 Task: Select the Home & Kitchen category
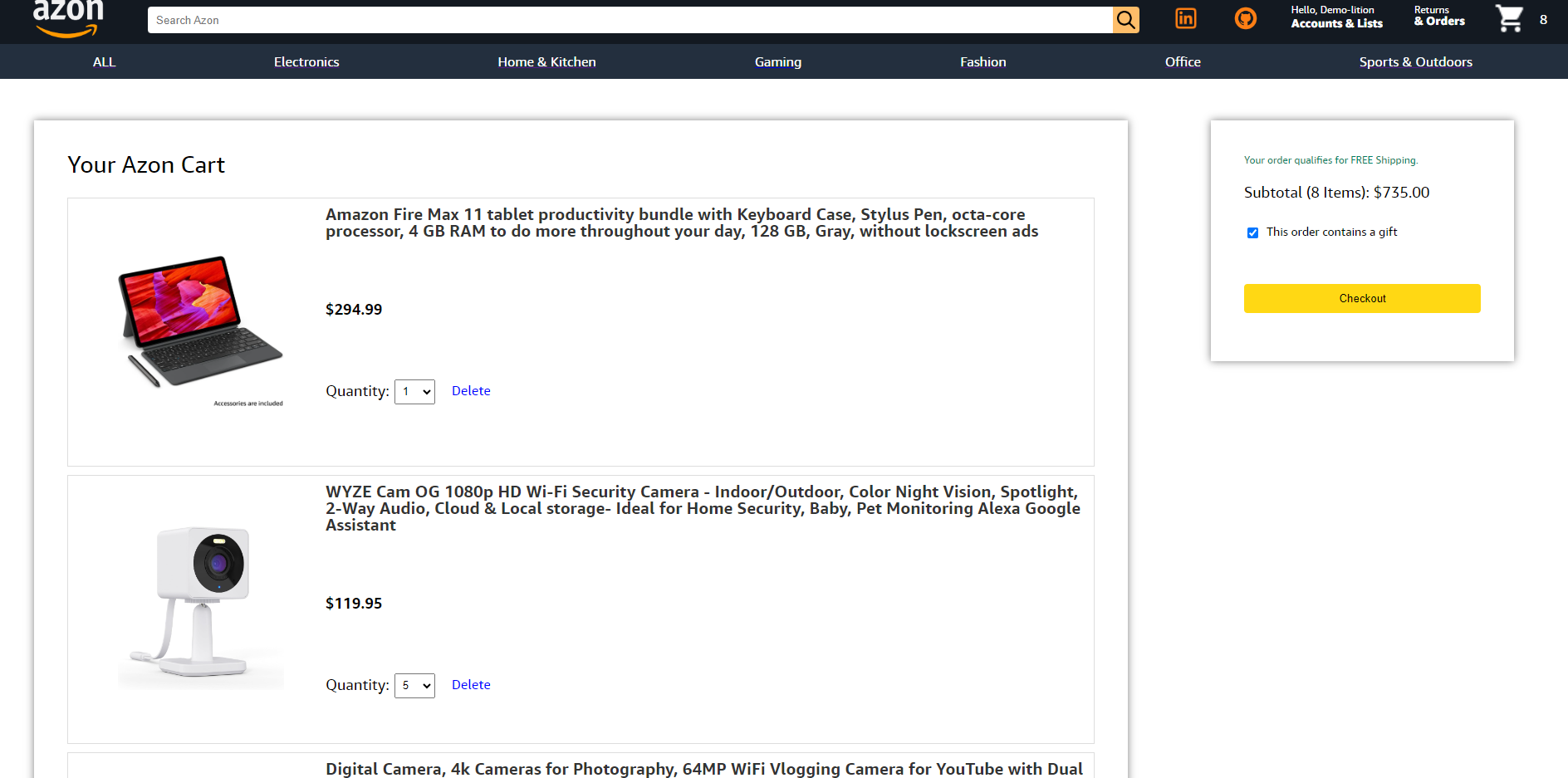pos(546,62)
